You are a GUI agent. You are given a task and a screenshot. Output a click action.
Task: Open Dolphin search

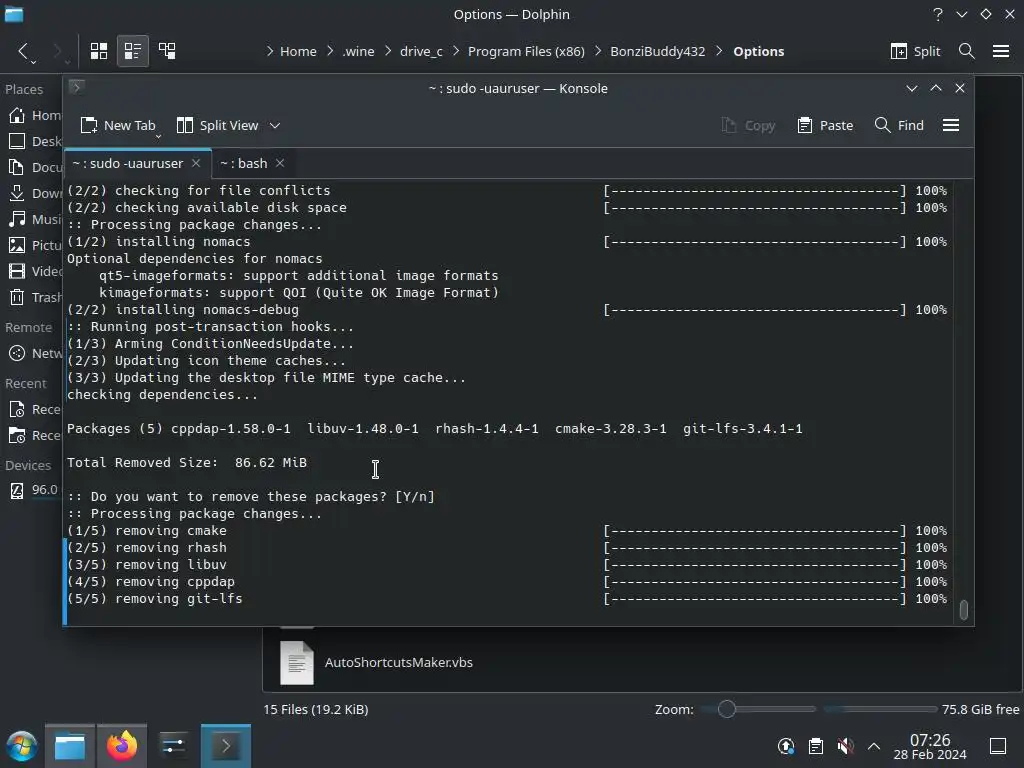[967, 51]
